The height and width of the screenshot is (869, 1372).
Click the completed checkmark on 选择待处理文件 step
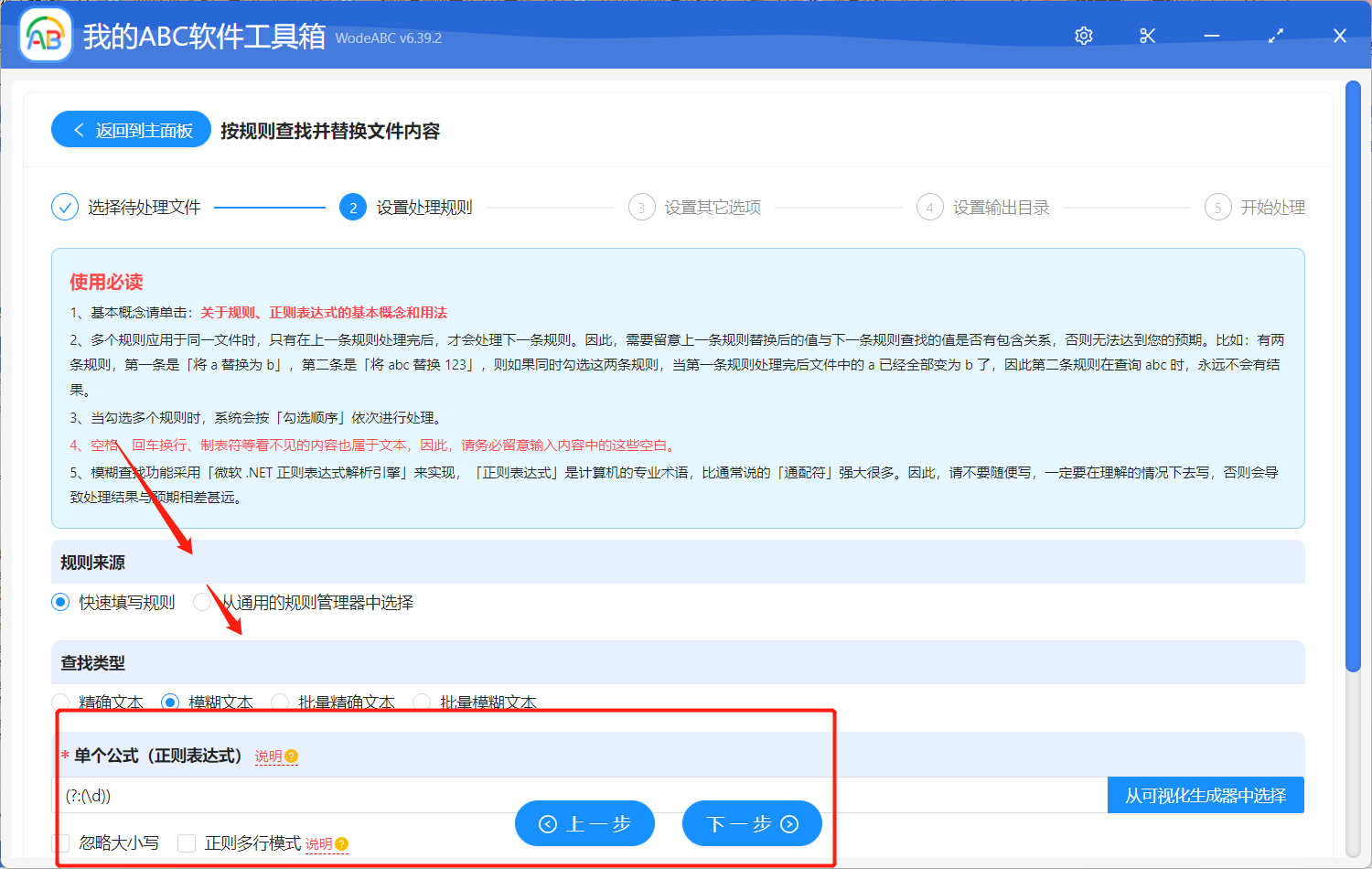(x=64, y=207)
